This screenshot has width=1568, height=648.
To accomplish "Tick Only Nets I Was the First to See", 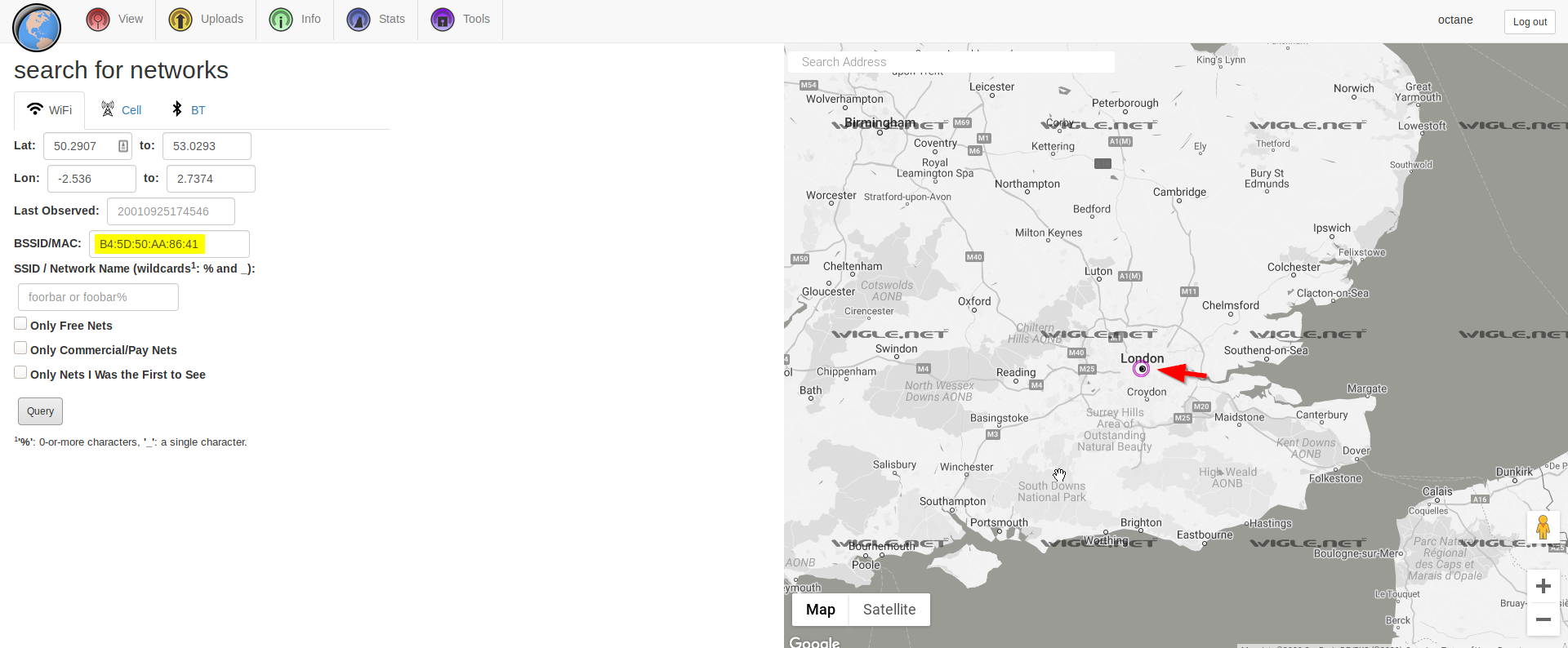I will click(x=20, y=373).
